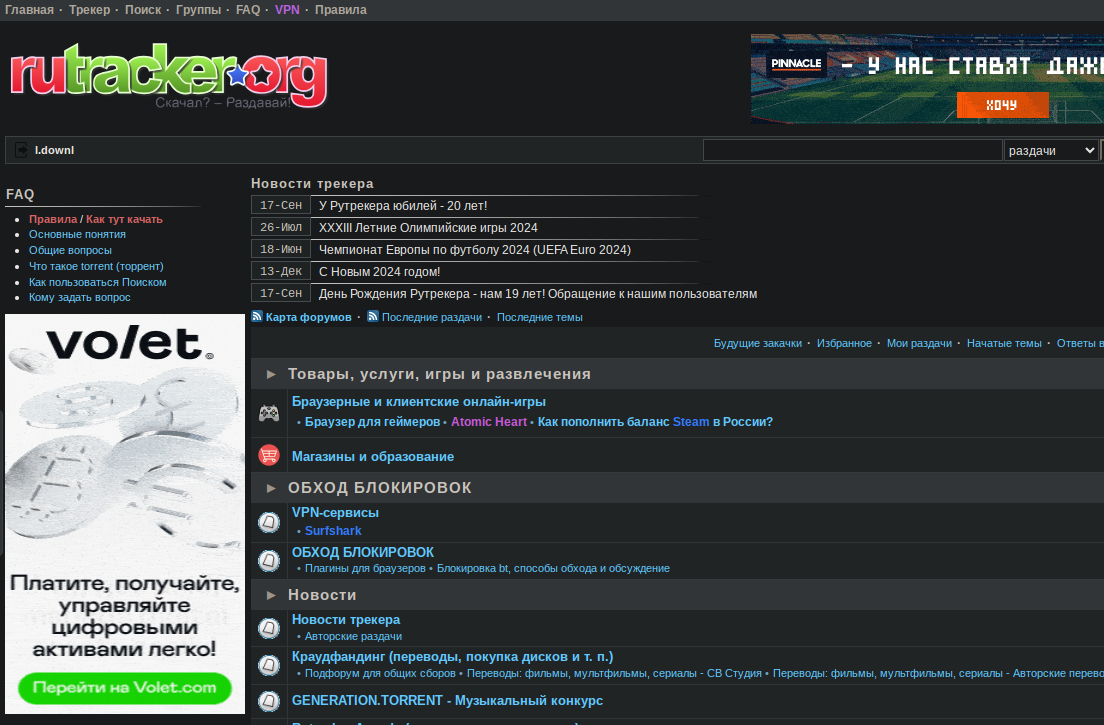Open Основные понятия FAQ link
This screenshot has height=725, width=1104.
77,234
